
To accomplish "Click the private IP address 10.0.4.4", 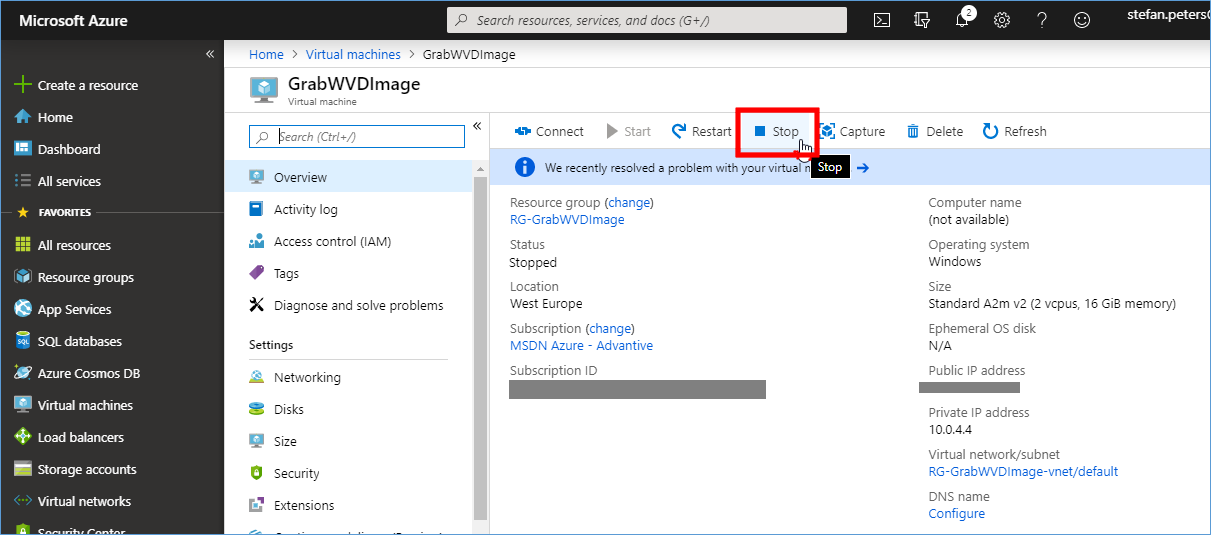I will (950, 430).
